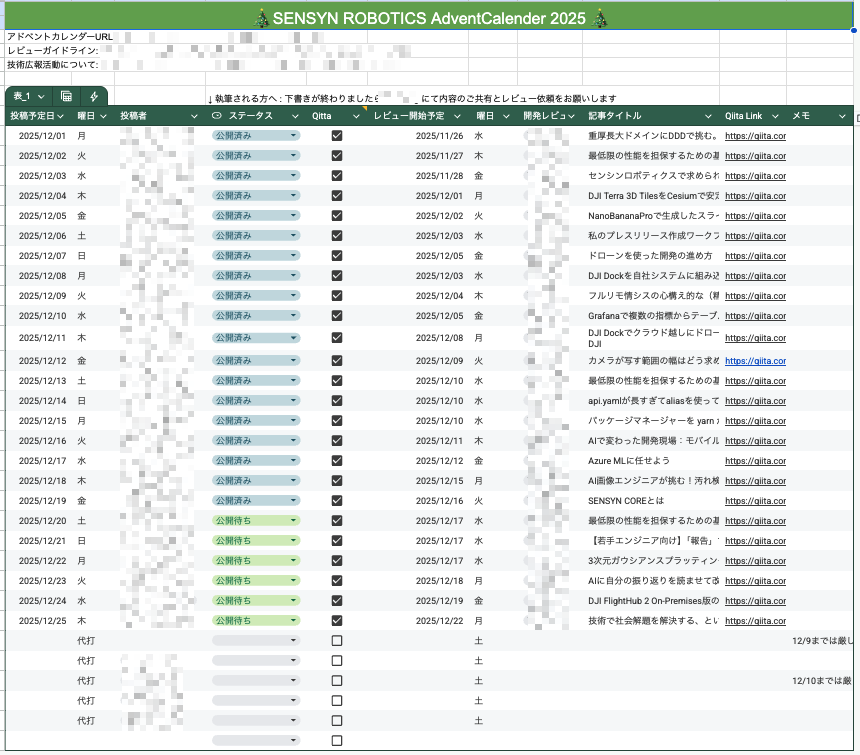The height and width of the screenshot is (755, 860).
Task: Select the memo cell 12/10までは厳
Action: [x=821, y=680]
